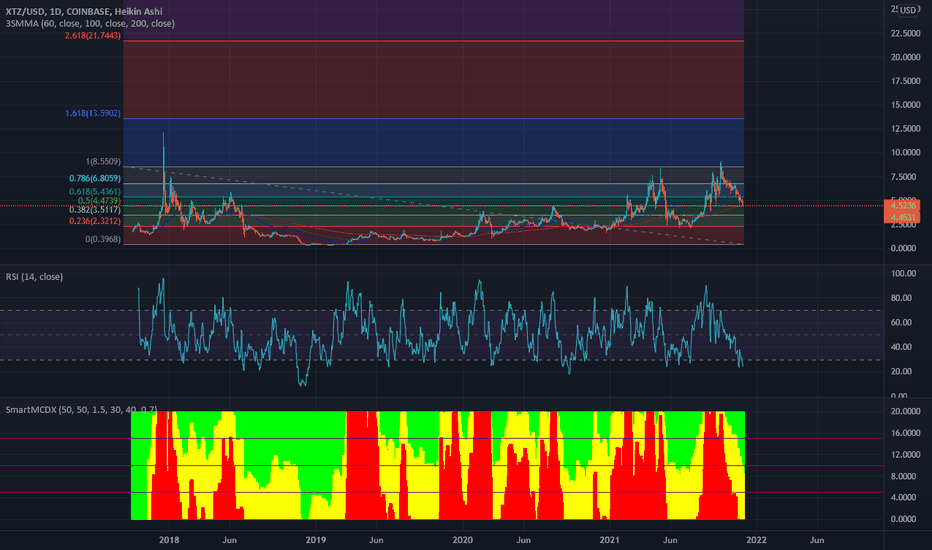Click 20.0000 on the SmartMCDX axis
This screenshot has width=932, height=550.
905,411
